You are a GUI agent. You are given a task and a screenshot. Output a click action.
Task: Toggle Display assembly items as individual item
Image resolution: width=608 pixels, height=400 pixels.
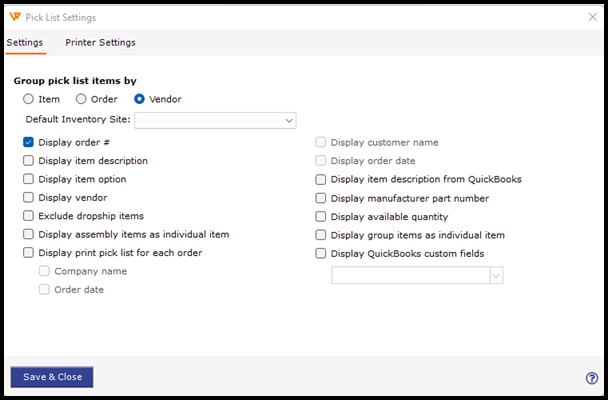29,235
